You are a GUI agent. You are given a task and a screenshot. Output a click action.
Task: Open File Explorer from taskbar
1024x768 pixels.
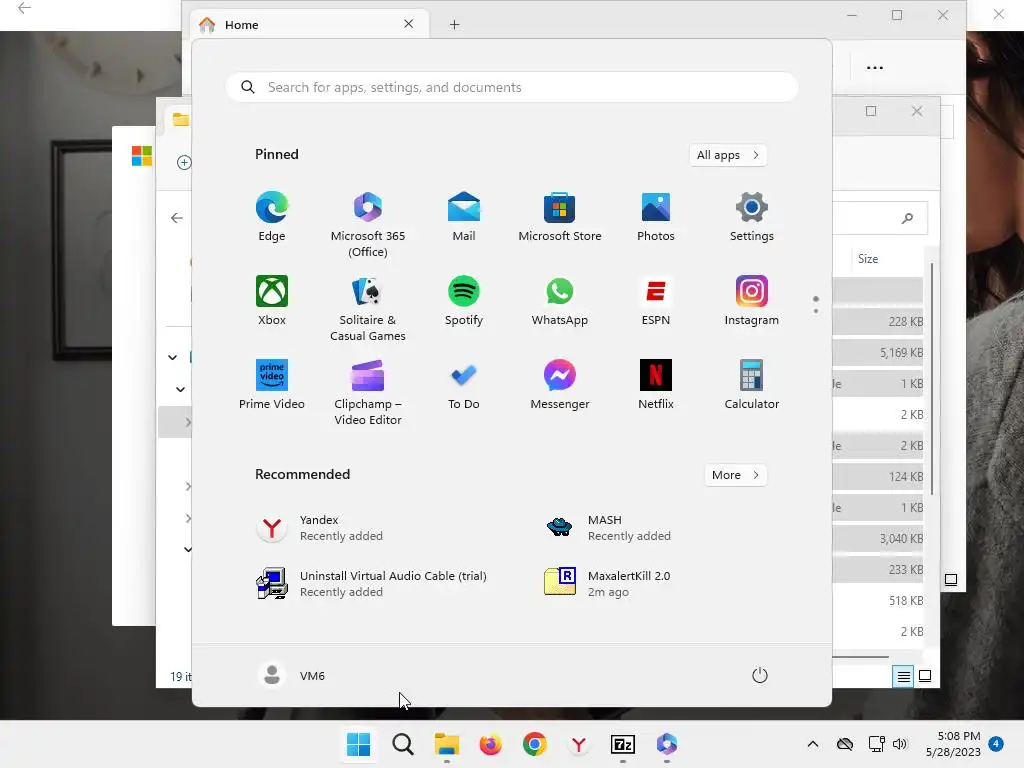pos(447,744)
